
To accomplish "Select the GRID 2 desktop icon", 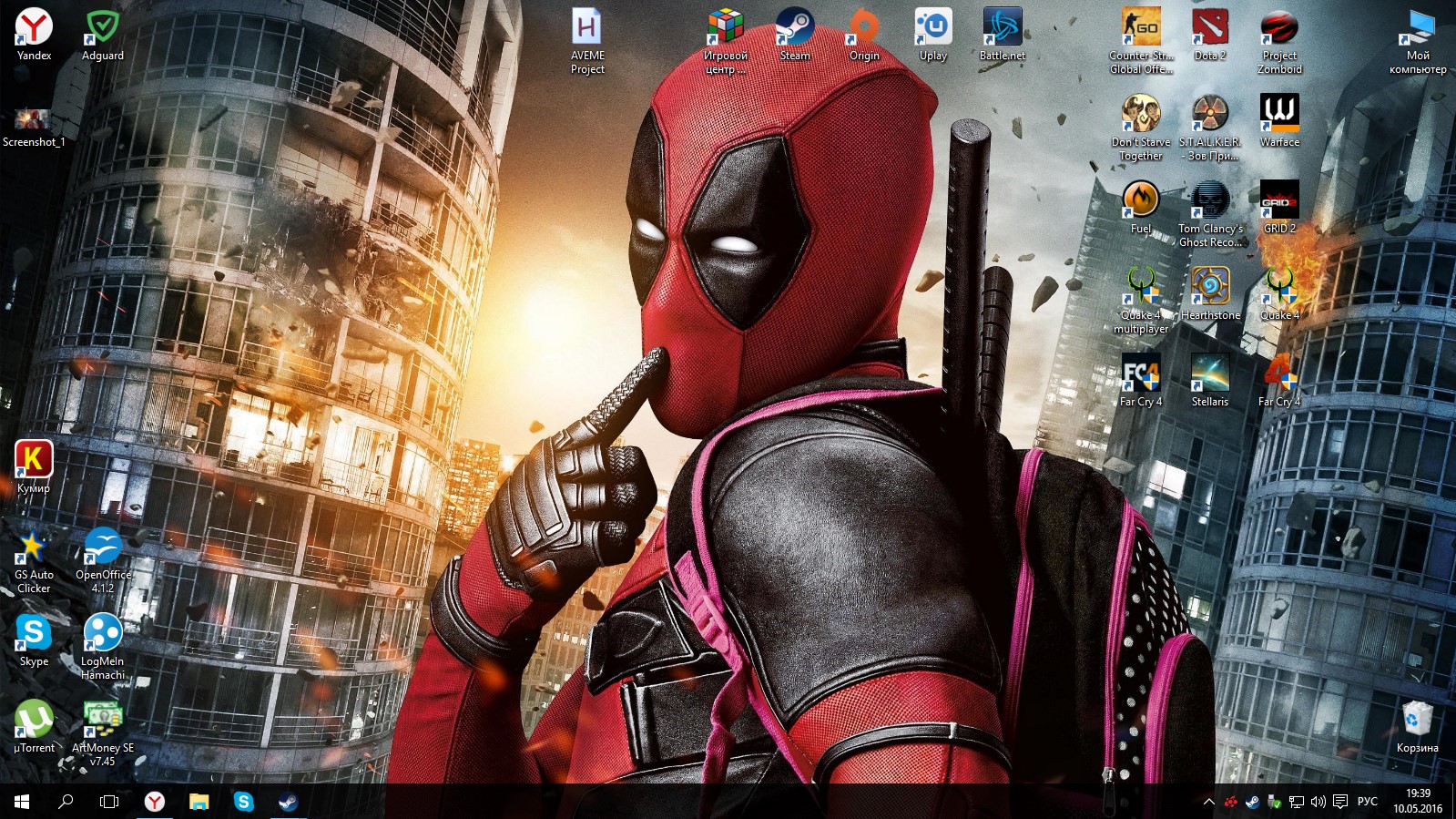I will 1279,208.
